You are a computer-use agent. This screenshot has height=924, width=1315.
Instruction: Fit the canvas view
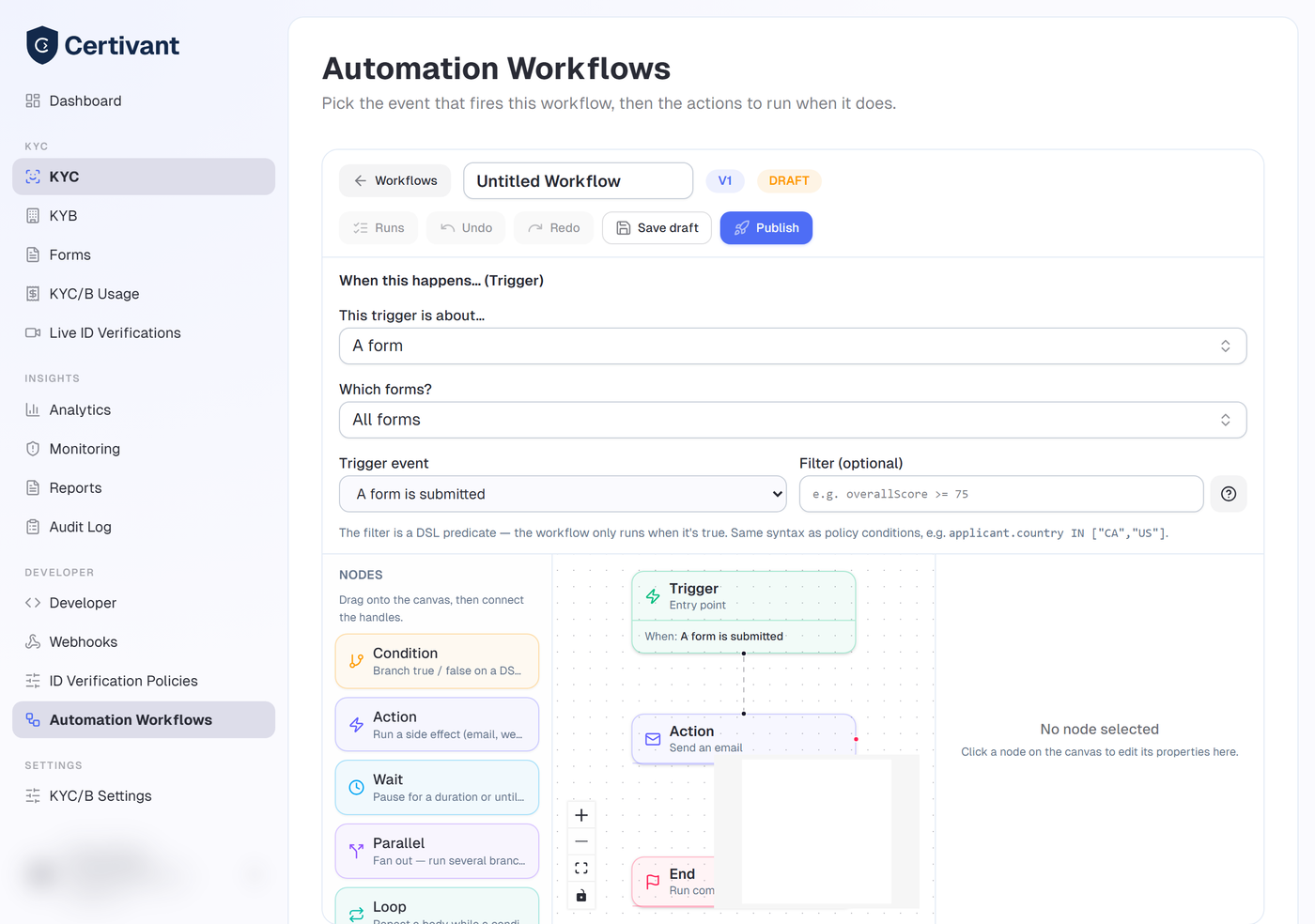point(581,869)
